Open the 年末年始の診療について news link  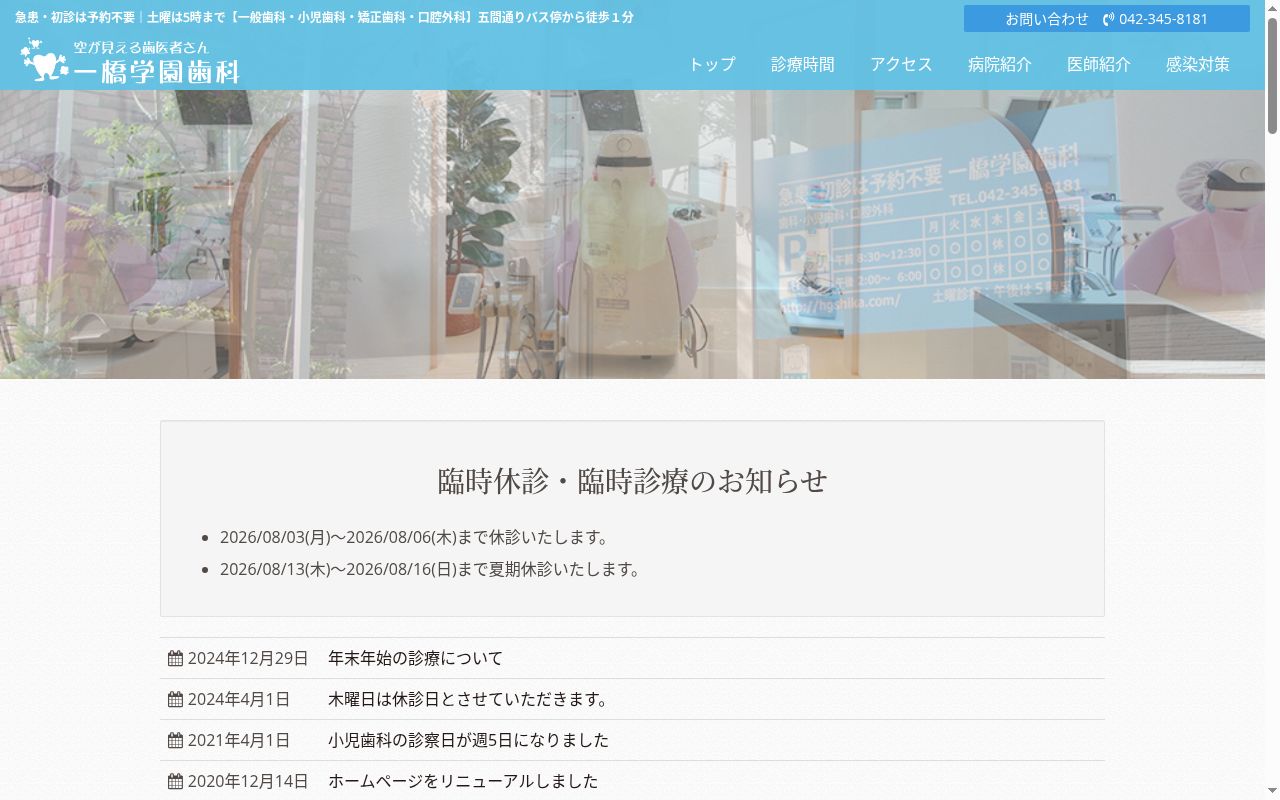click(416, 658)
